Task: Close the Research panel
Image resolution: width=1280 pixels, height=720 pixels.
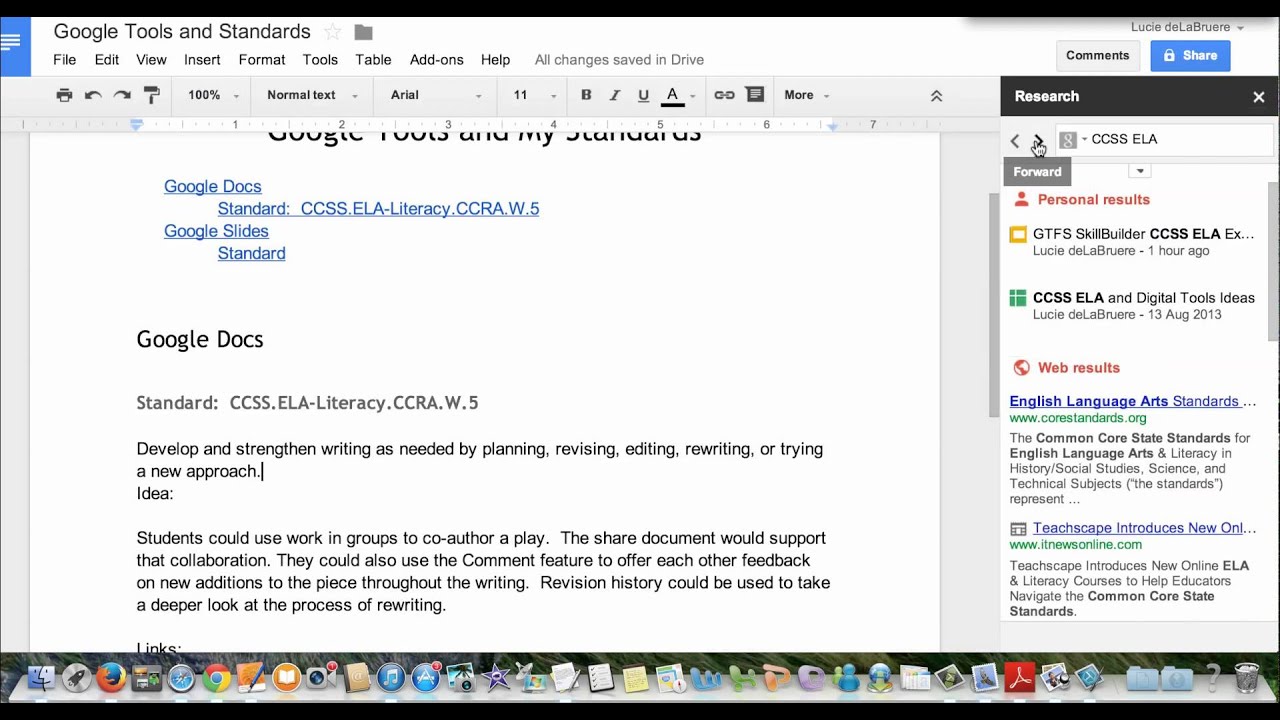Action: [1259, 97]
